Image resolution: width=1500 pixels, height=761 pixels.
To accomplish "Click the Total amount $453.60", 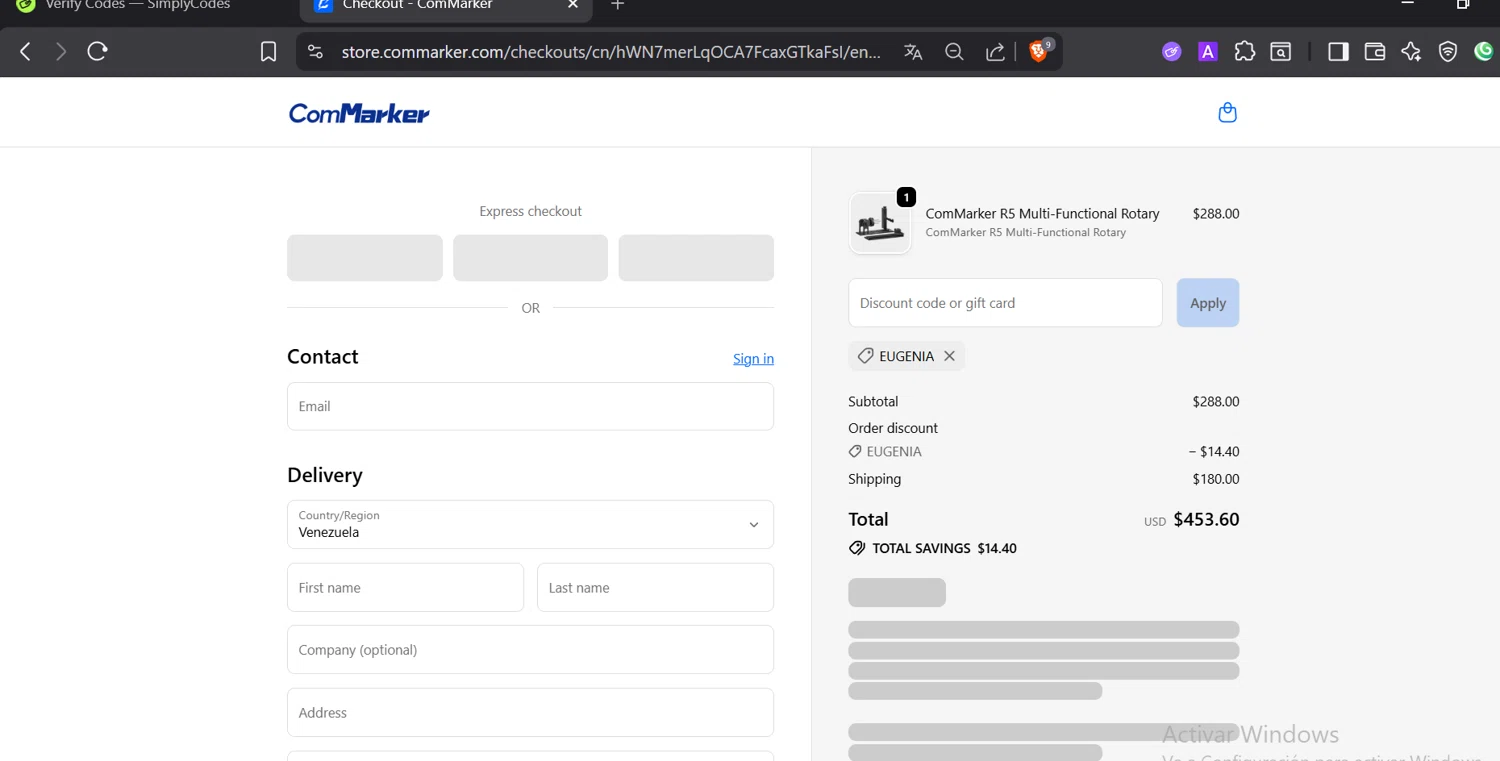I will [1206, 519].
